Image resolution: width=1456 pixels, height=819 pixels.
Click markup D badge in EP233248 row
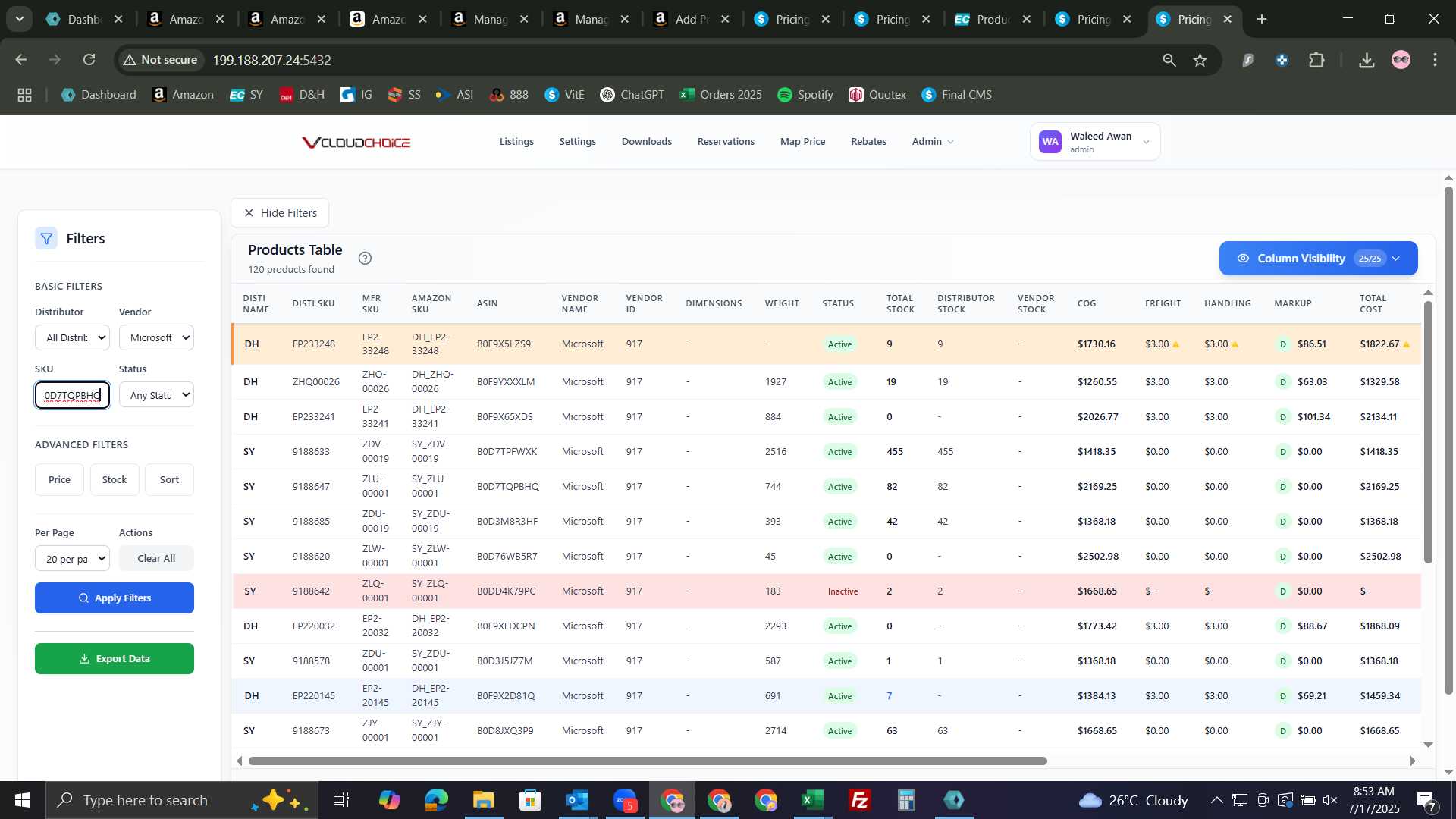pos(1283,344)
